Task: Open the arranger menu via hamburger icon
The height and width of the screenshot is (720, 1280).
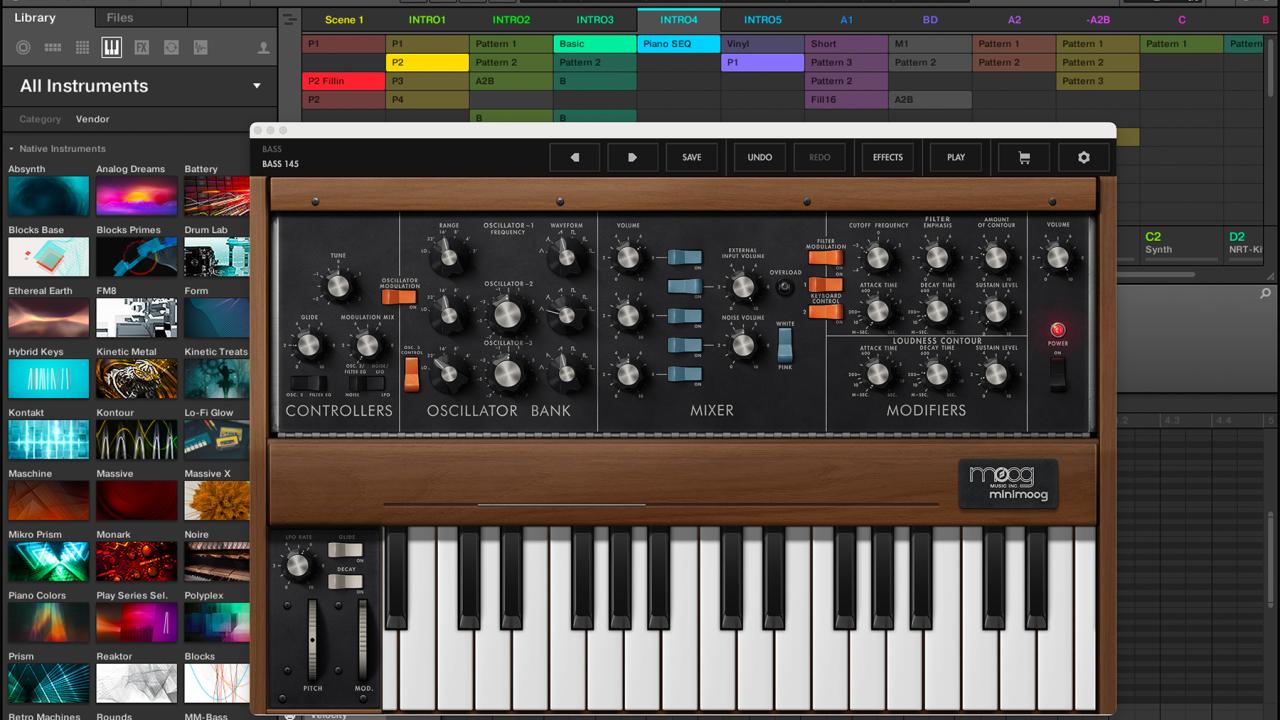Action: tap(289, 18)
